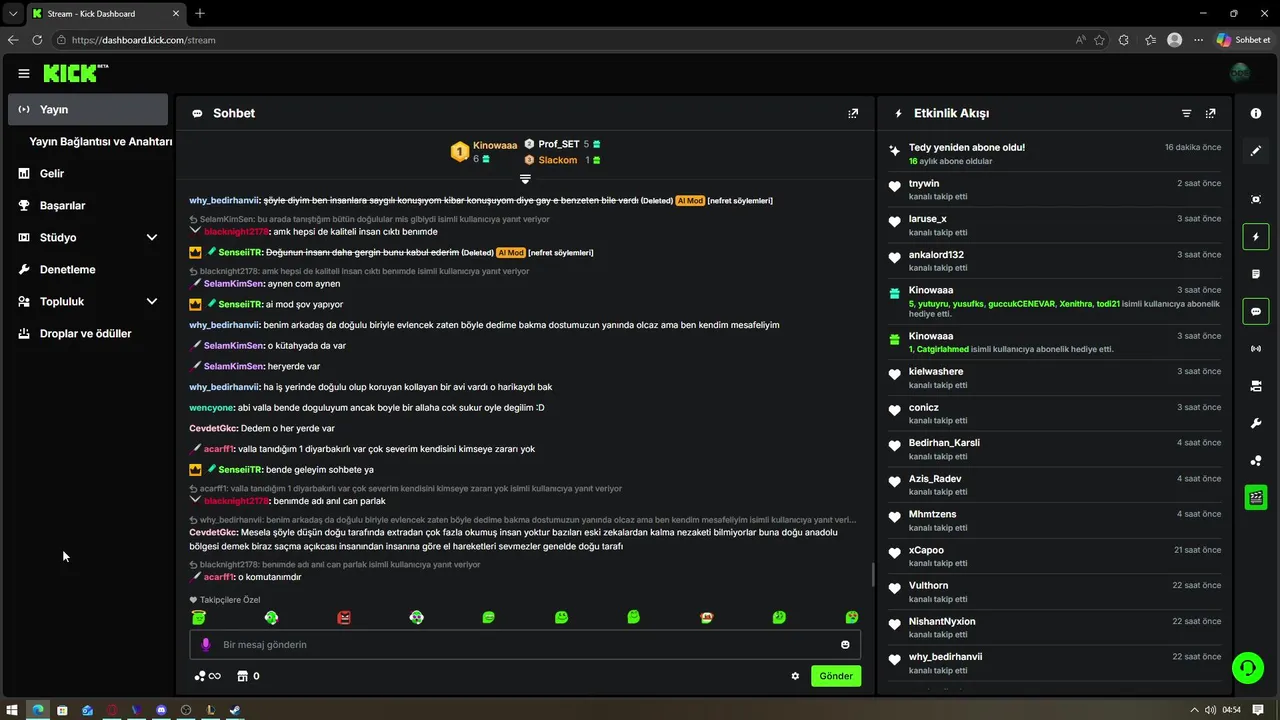This screenshot has width=1280, height=720.
Task: Collapse the gift leaderboard with arrow
Action: pyautogui.click(x=525, y=179)
